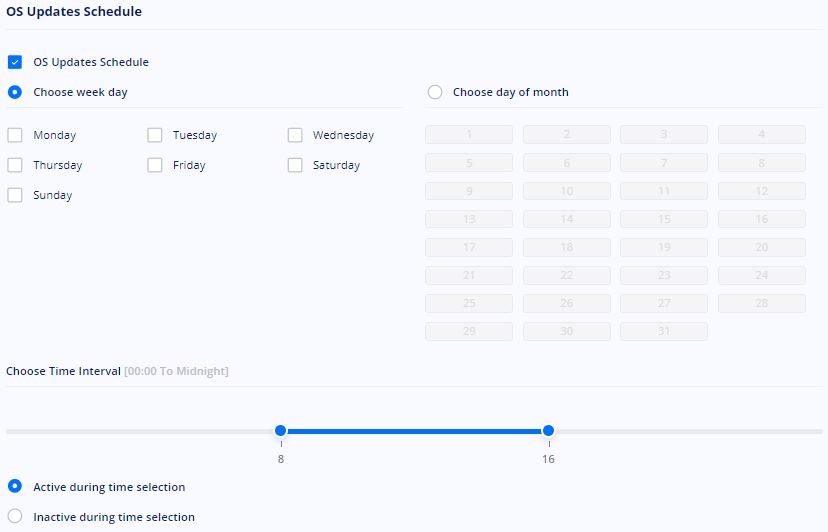Check the Friday checkbox
The height and width of the screenshot is (532, 828).
point(155,165)
